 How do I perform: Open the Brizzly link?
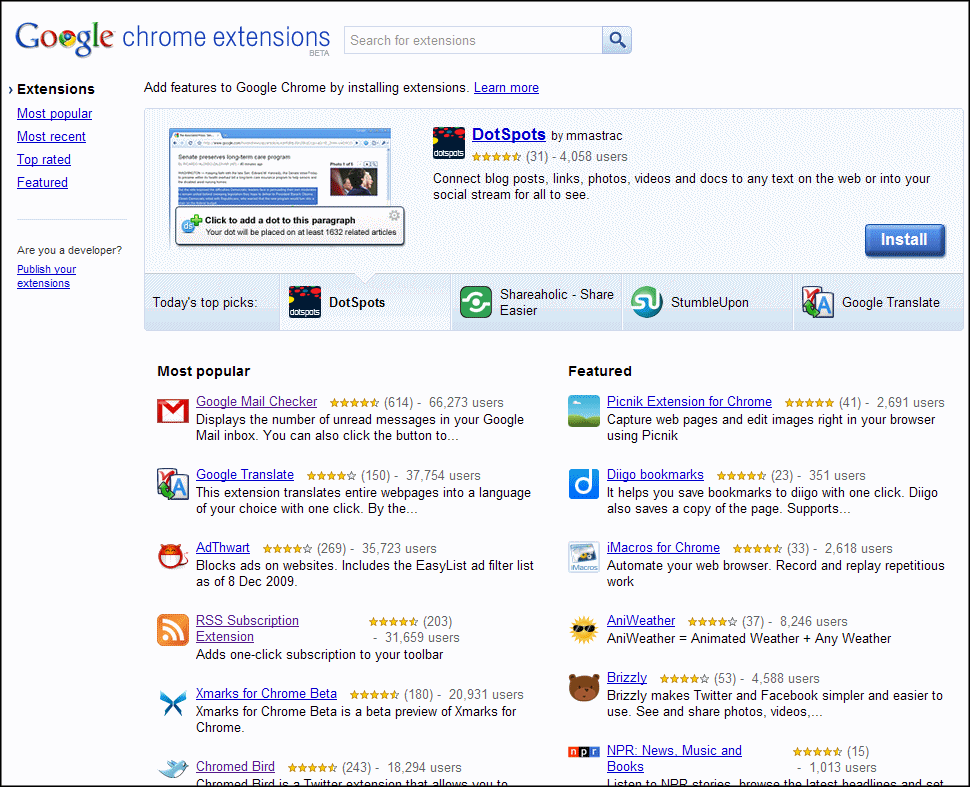click(627, 677)
